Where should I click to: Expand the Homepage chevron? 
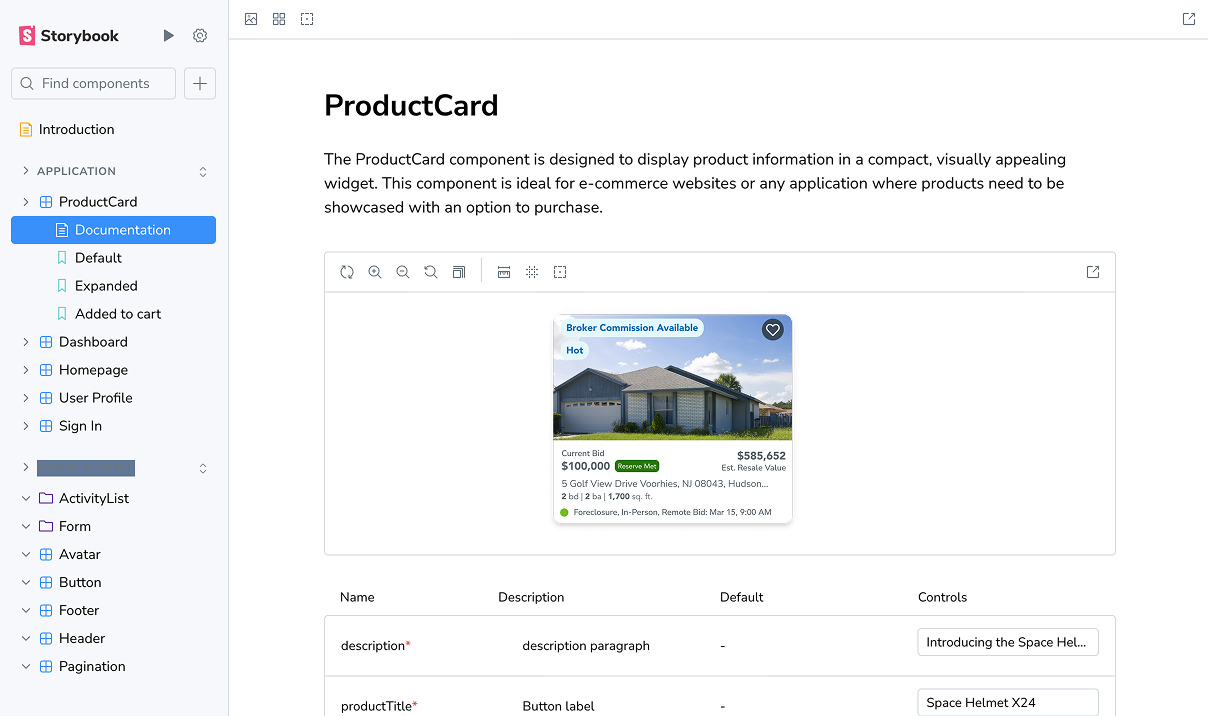26,370
